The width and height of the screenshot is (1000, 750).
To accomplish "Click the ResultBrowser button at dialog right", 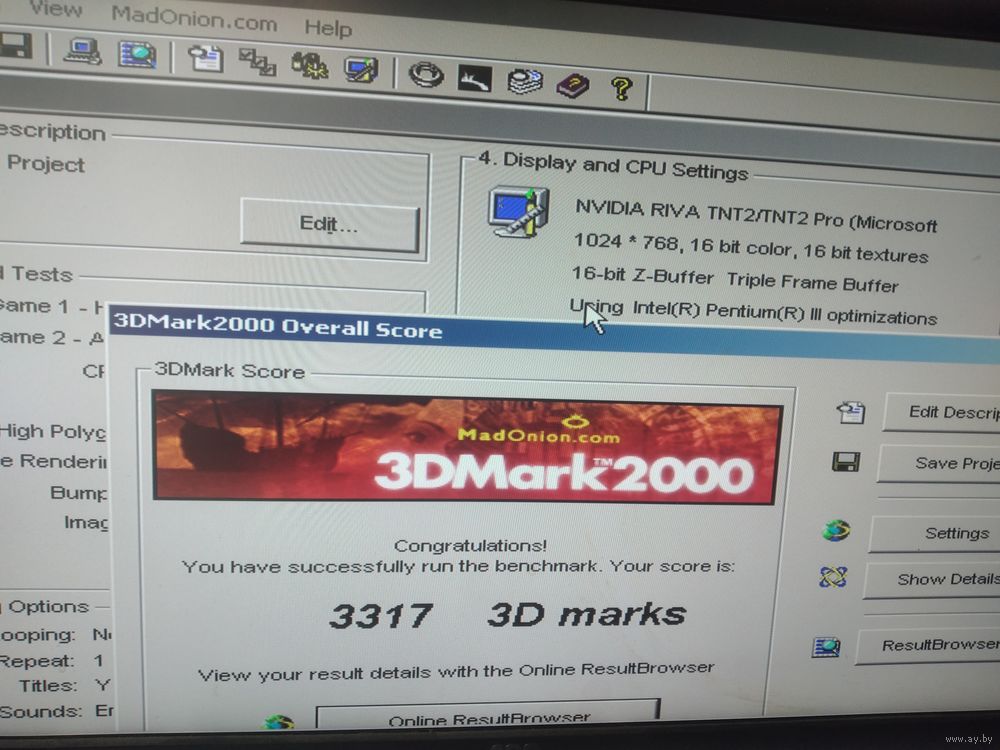I will [x=929, y=646].
